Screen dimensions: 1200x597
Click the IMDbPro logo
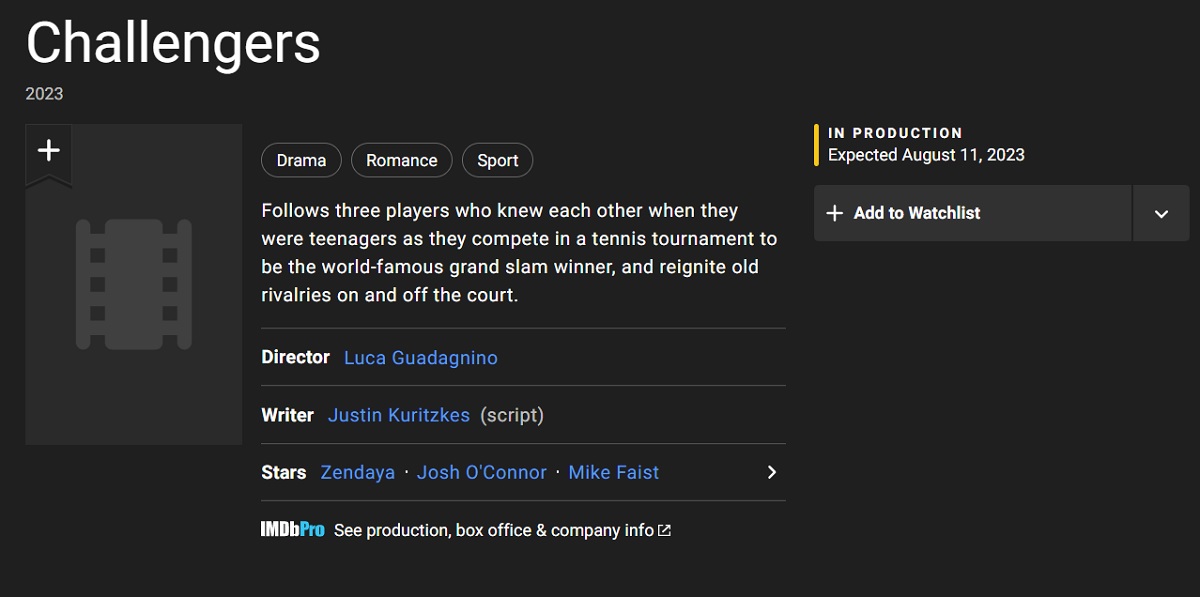coord(293,530)
